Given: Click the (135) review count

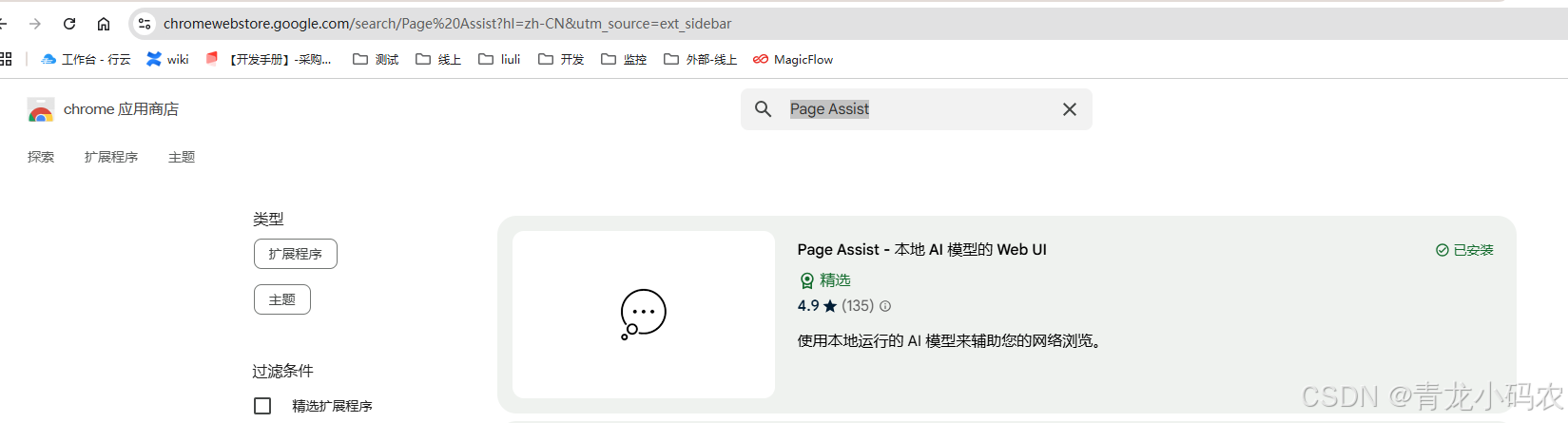Looking at the screenshot, I should [858, 306].
